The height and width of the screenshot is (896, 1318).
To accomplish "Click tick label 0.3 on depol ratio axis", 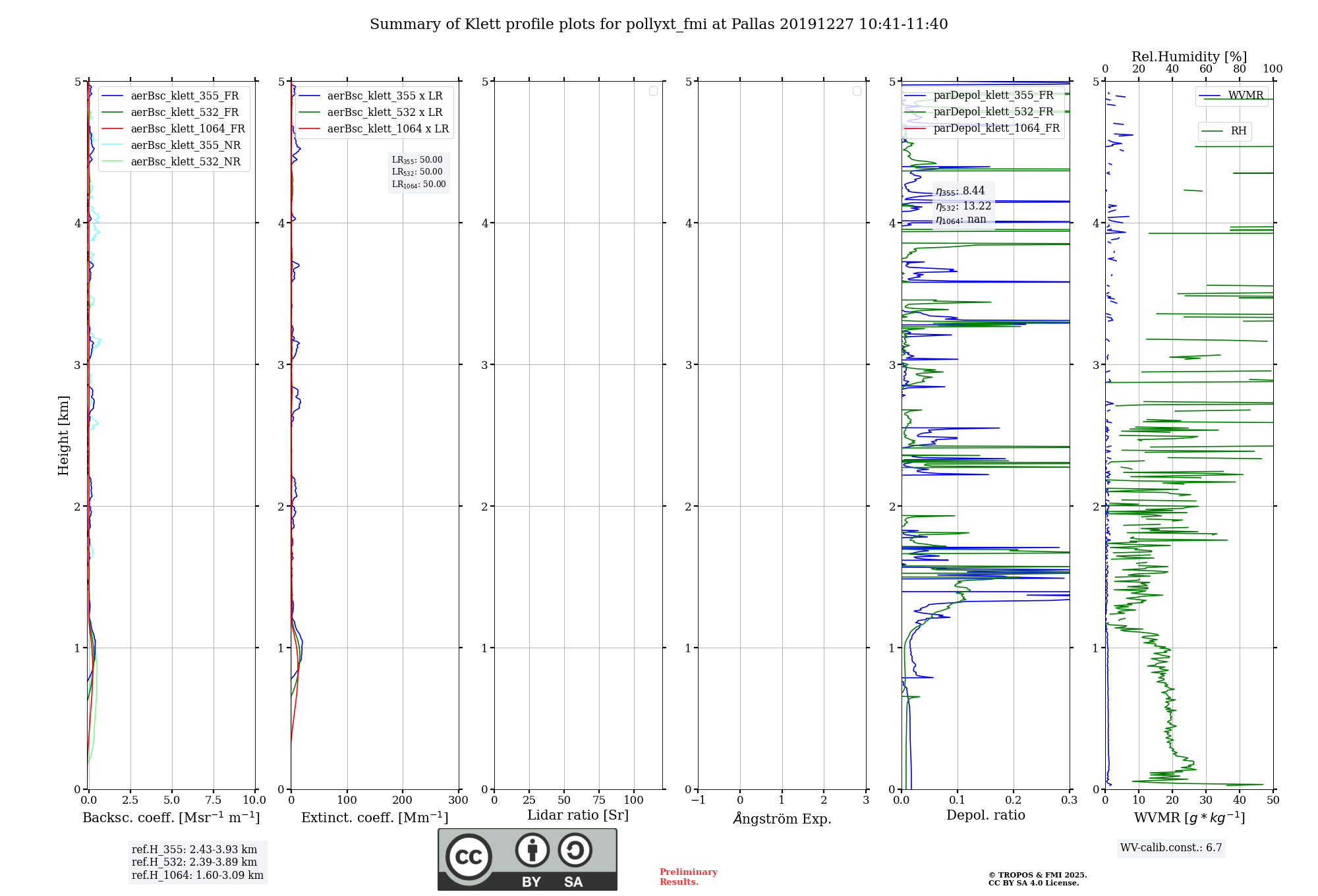I will tap(1070, 800).
